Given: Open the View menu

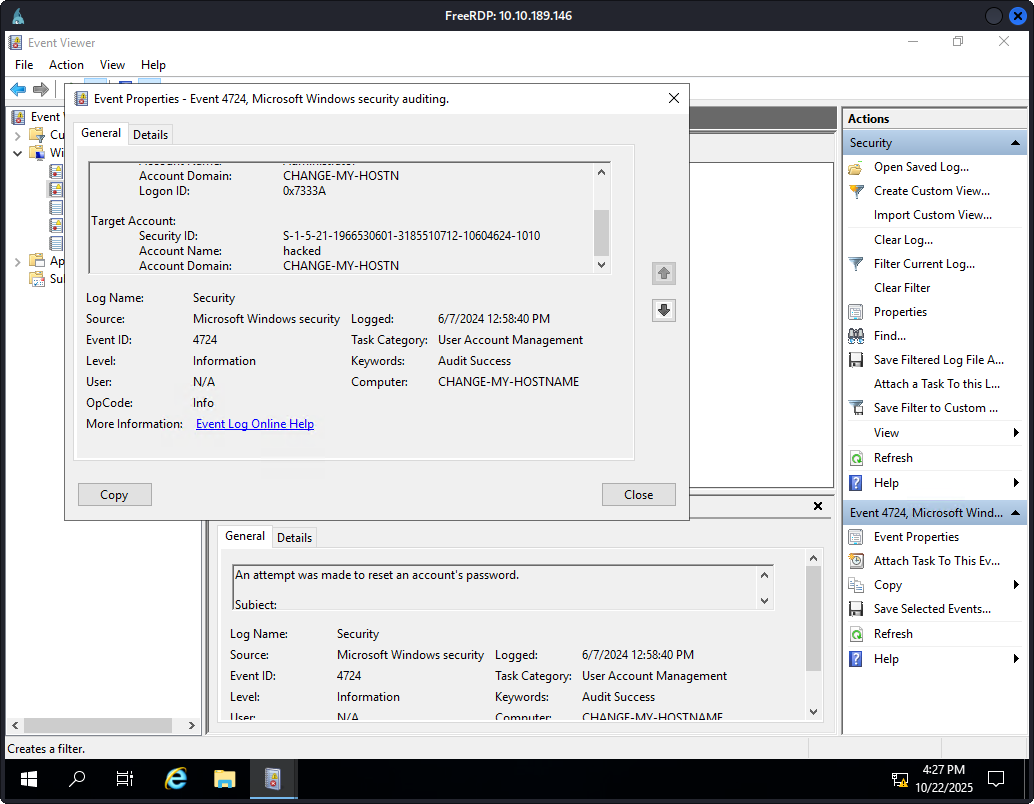Looking at the screenshot, I should [x=112, y=65].
